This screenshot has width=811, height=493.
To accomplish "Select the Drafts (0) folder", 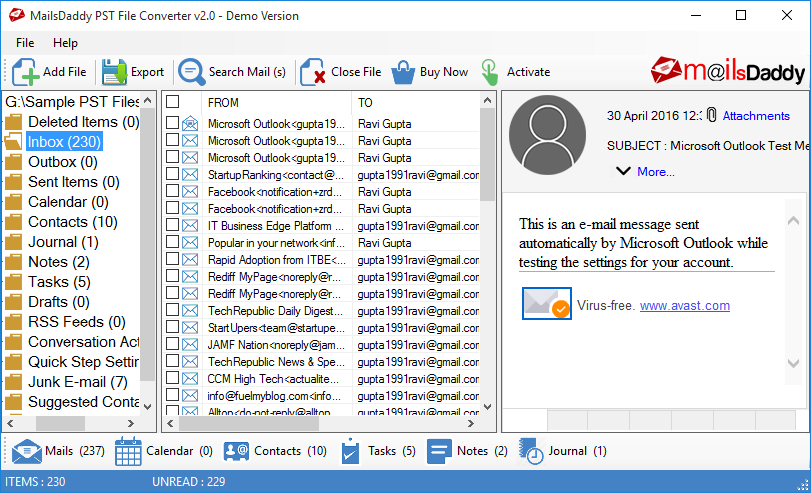I will point(58,302).
